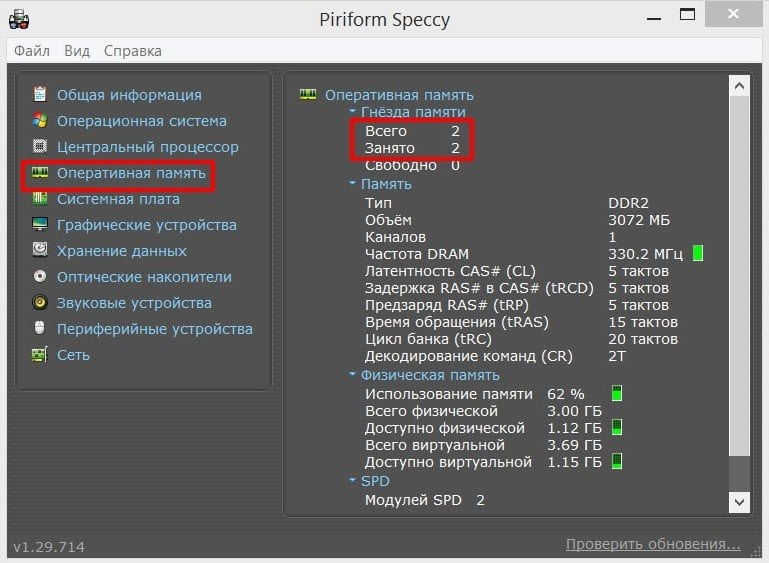The image size is (769, 563).
Task: Click the sidebar Оперативная память RAM icon
Action: tap(40, 172)
